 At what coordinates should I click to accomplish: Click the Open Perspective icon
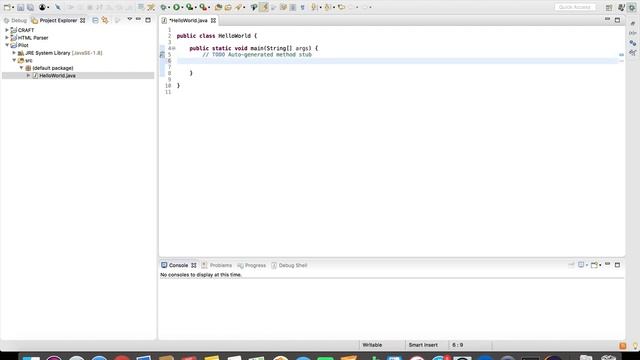click(x=609, y=7)
